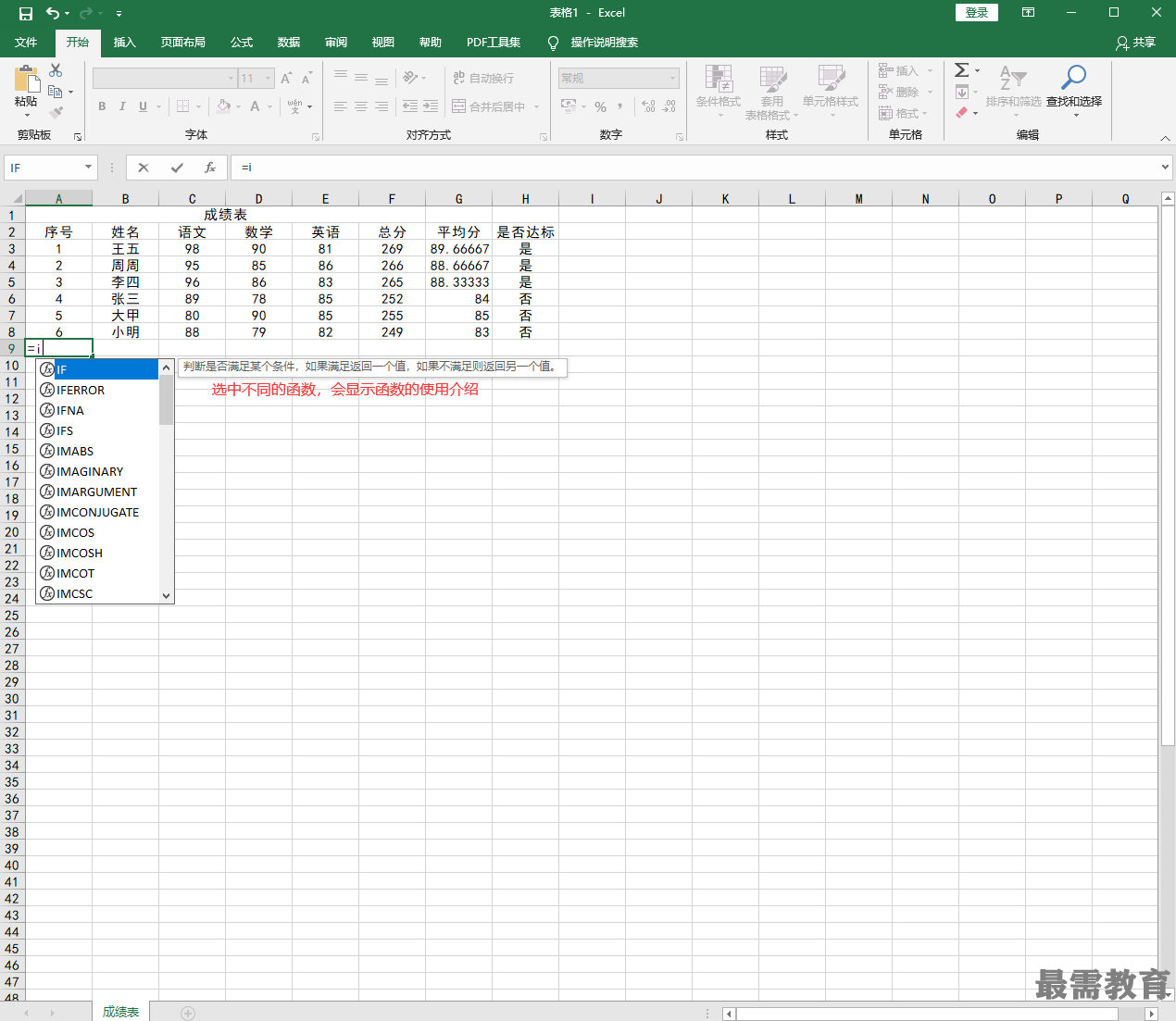This screenshot has width=1176, height=1021.
Task: Click the AutoSum sigma icon
Action: [x=962, y=70]
